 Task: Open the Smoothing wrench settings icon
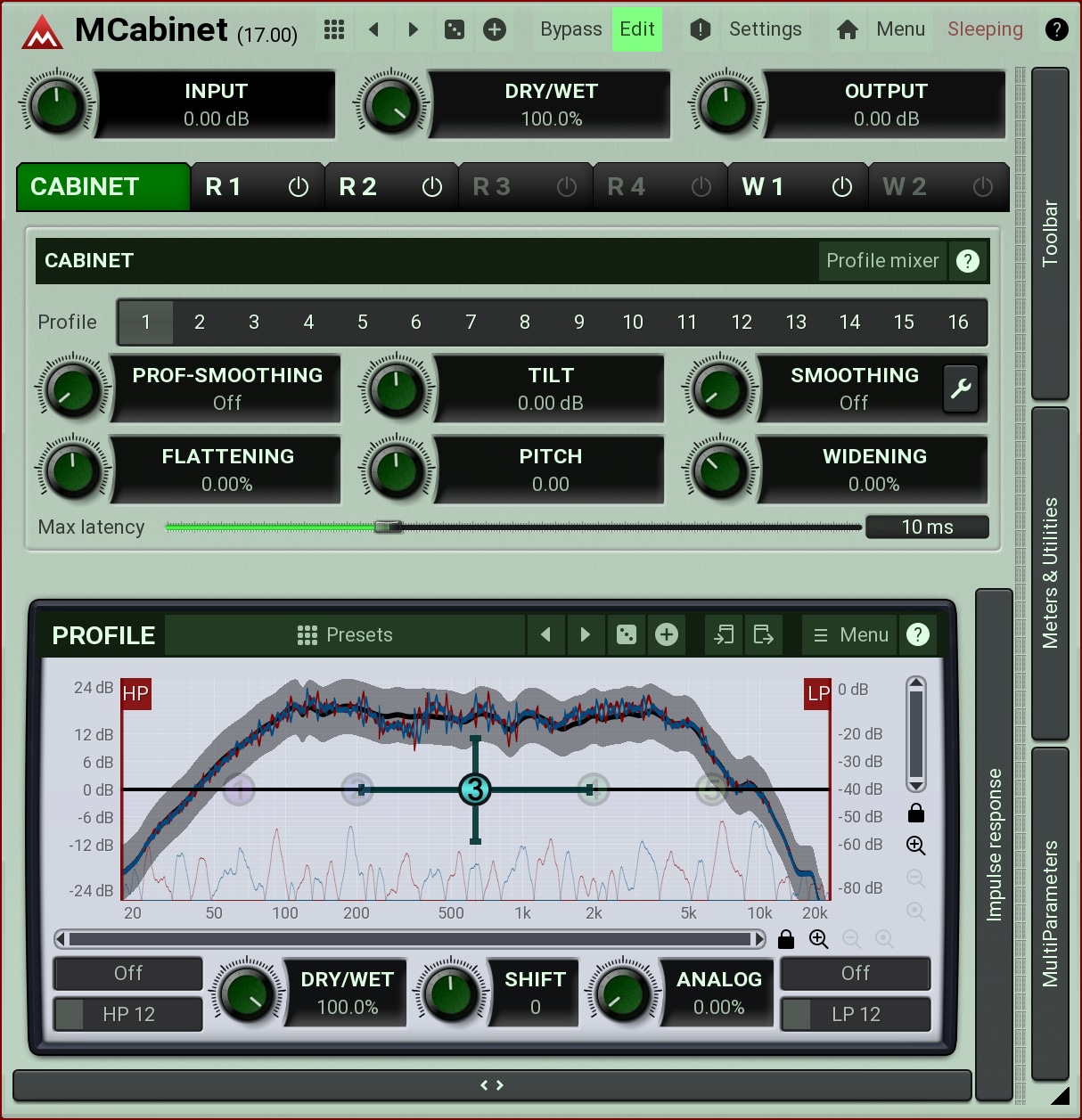[961, 388]
